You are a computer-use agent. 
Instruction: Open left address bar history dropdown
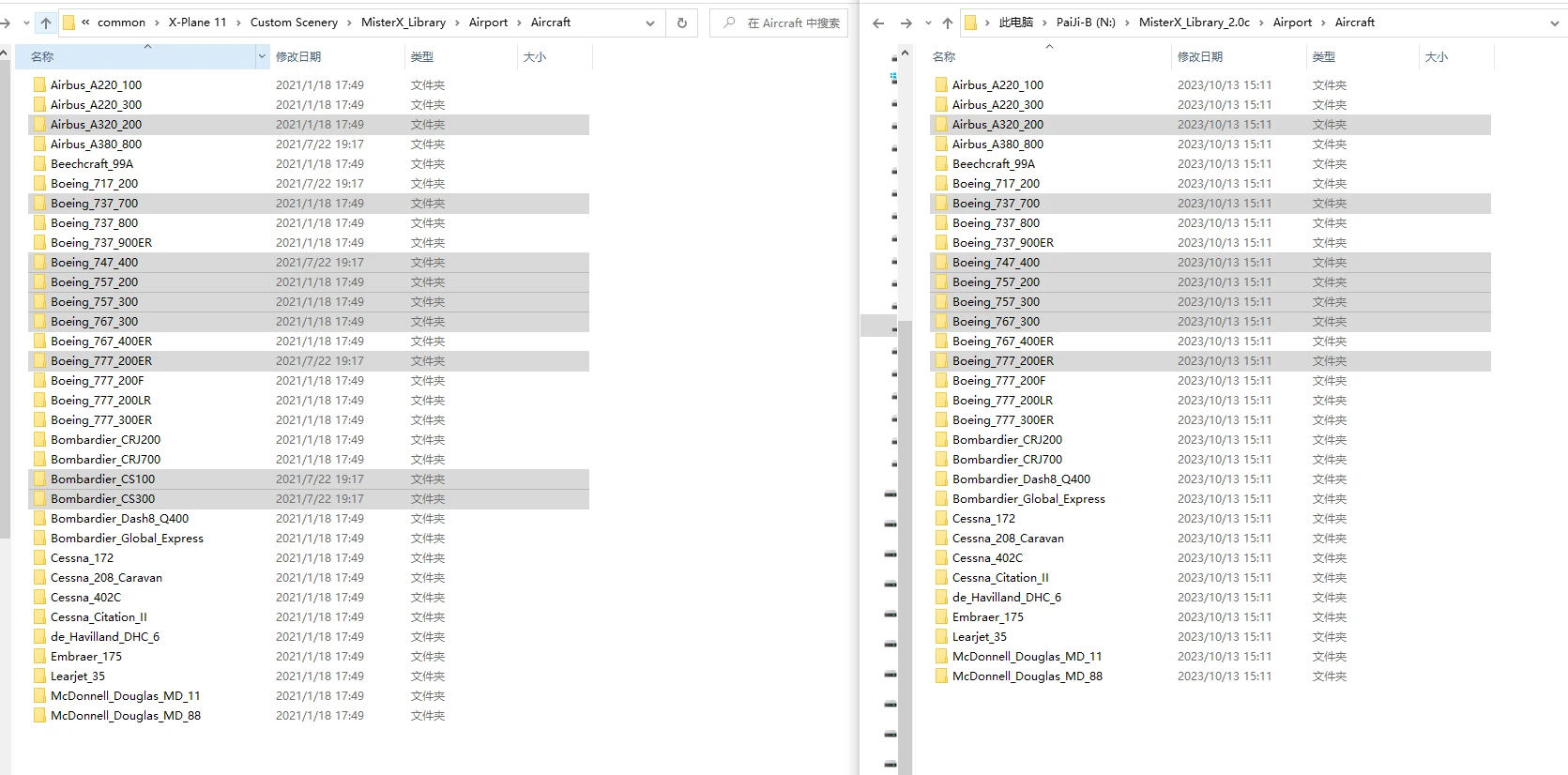pos(650,23)
